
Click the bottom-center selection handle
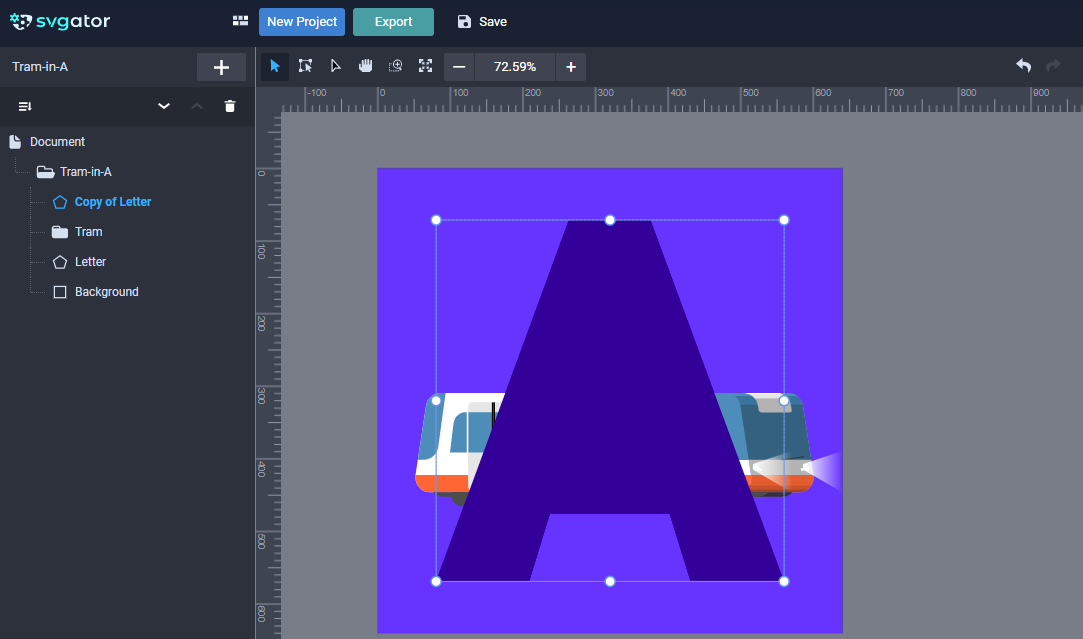tap(610, 582)
